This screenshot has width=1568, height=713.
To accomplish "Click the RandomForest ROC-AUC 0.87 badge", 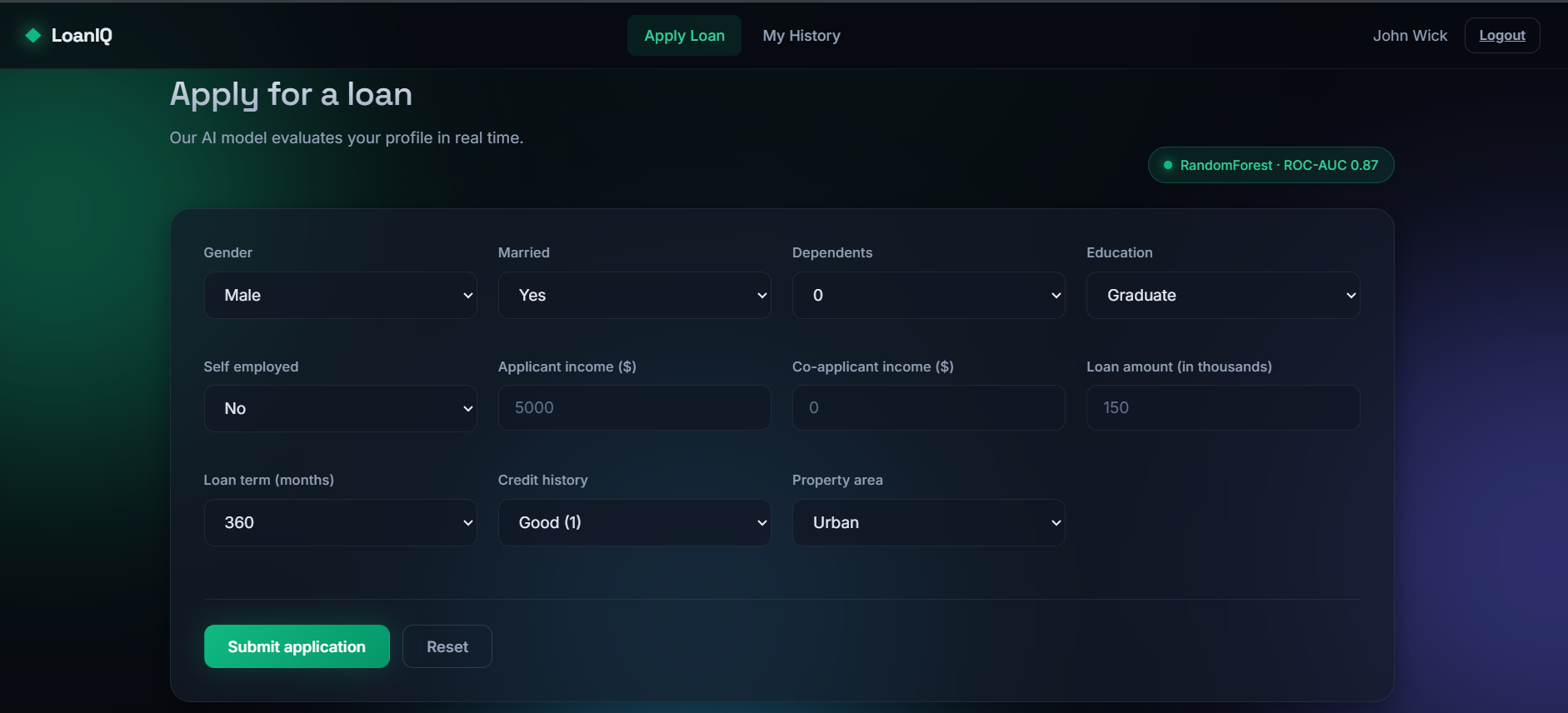I will point(1271,165).
